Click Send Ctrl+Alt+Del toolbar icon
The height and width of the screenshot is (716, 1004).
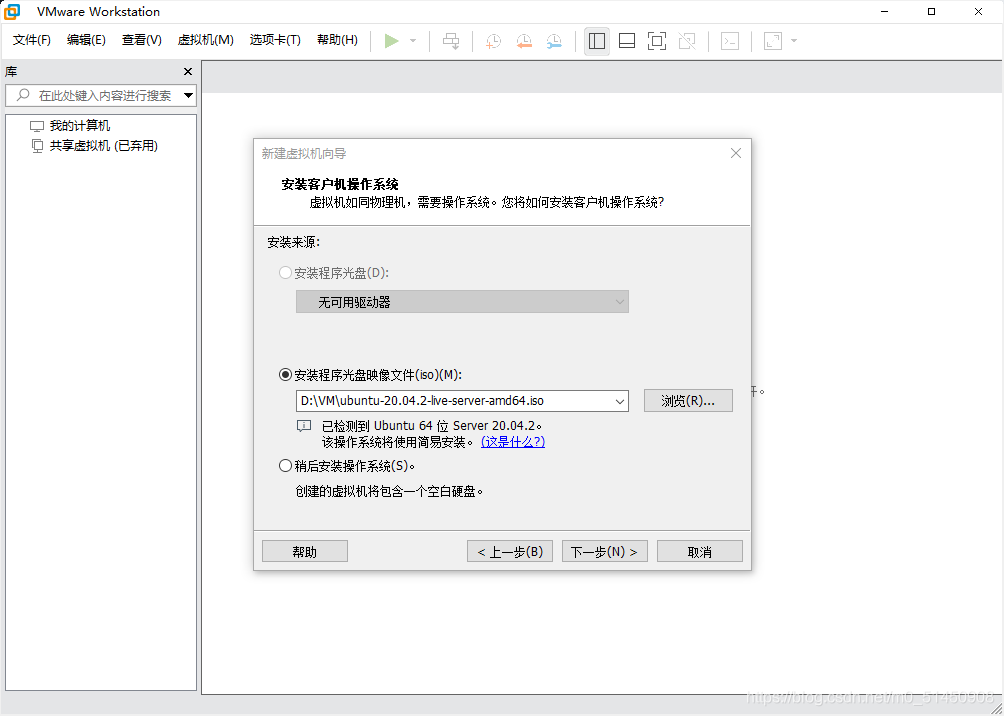451,41
